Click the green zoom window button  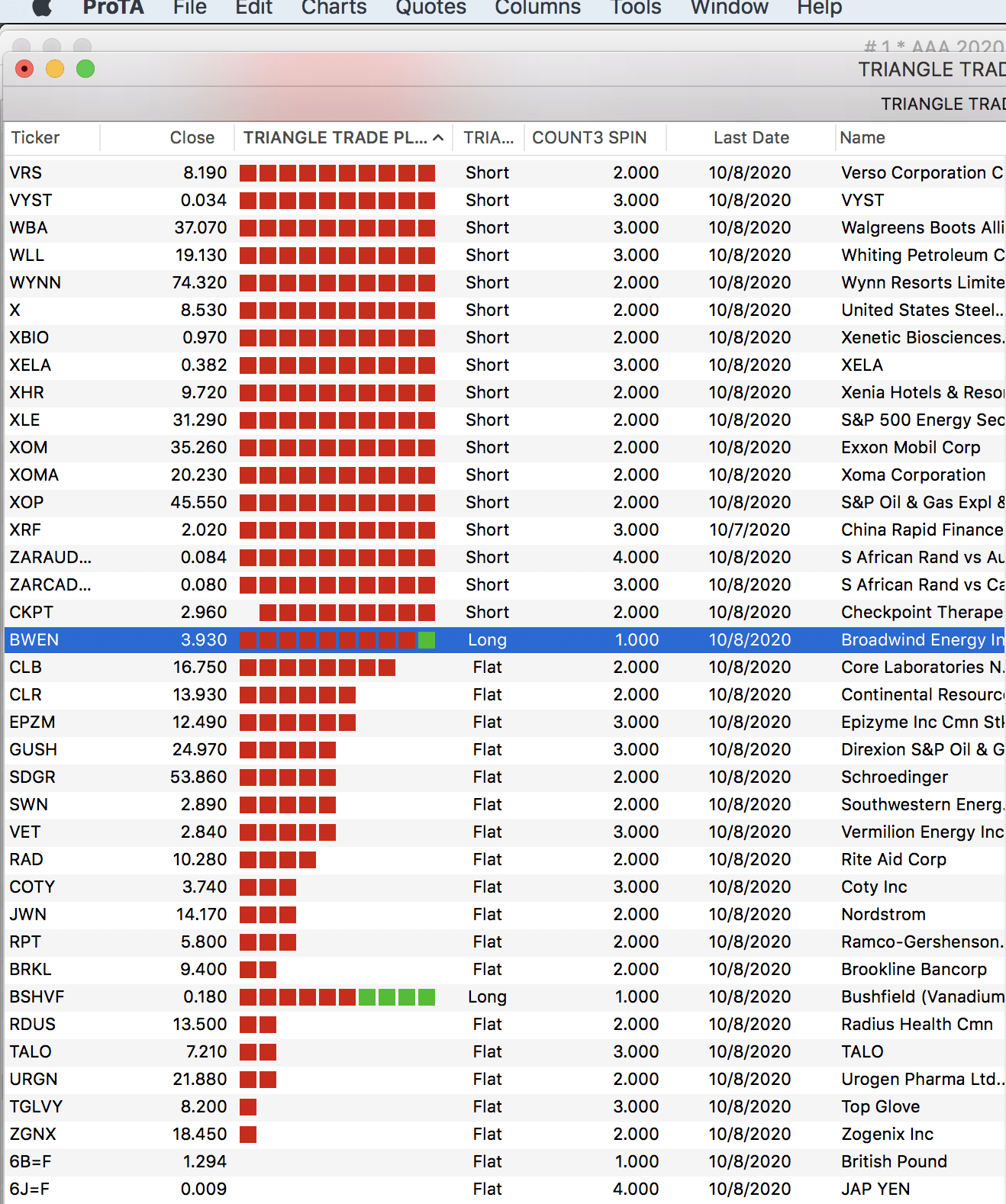[85, 69]
